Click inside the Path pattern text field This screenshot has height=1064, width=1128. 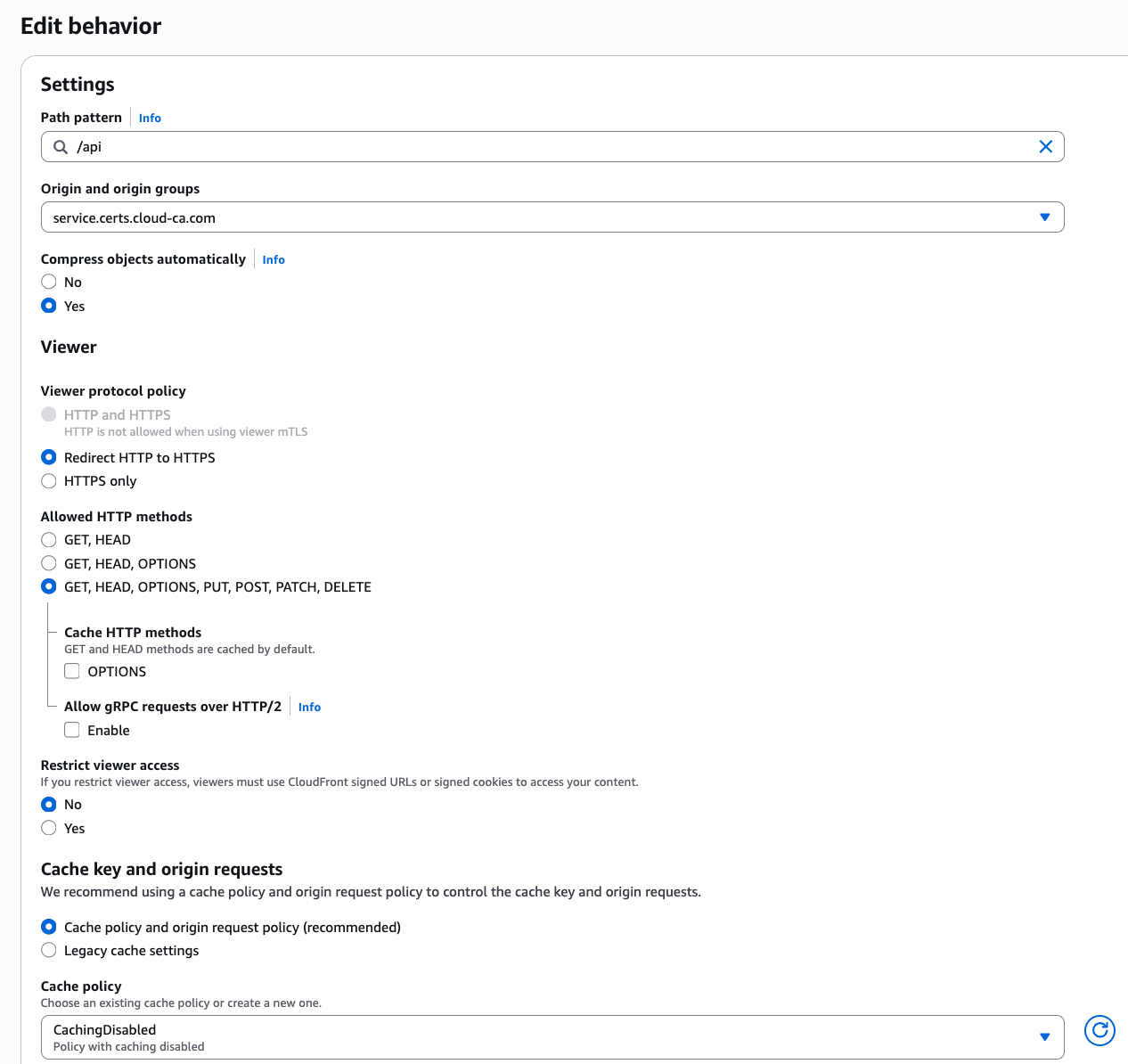coord(535,147)
